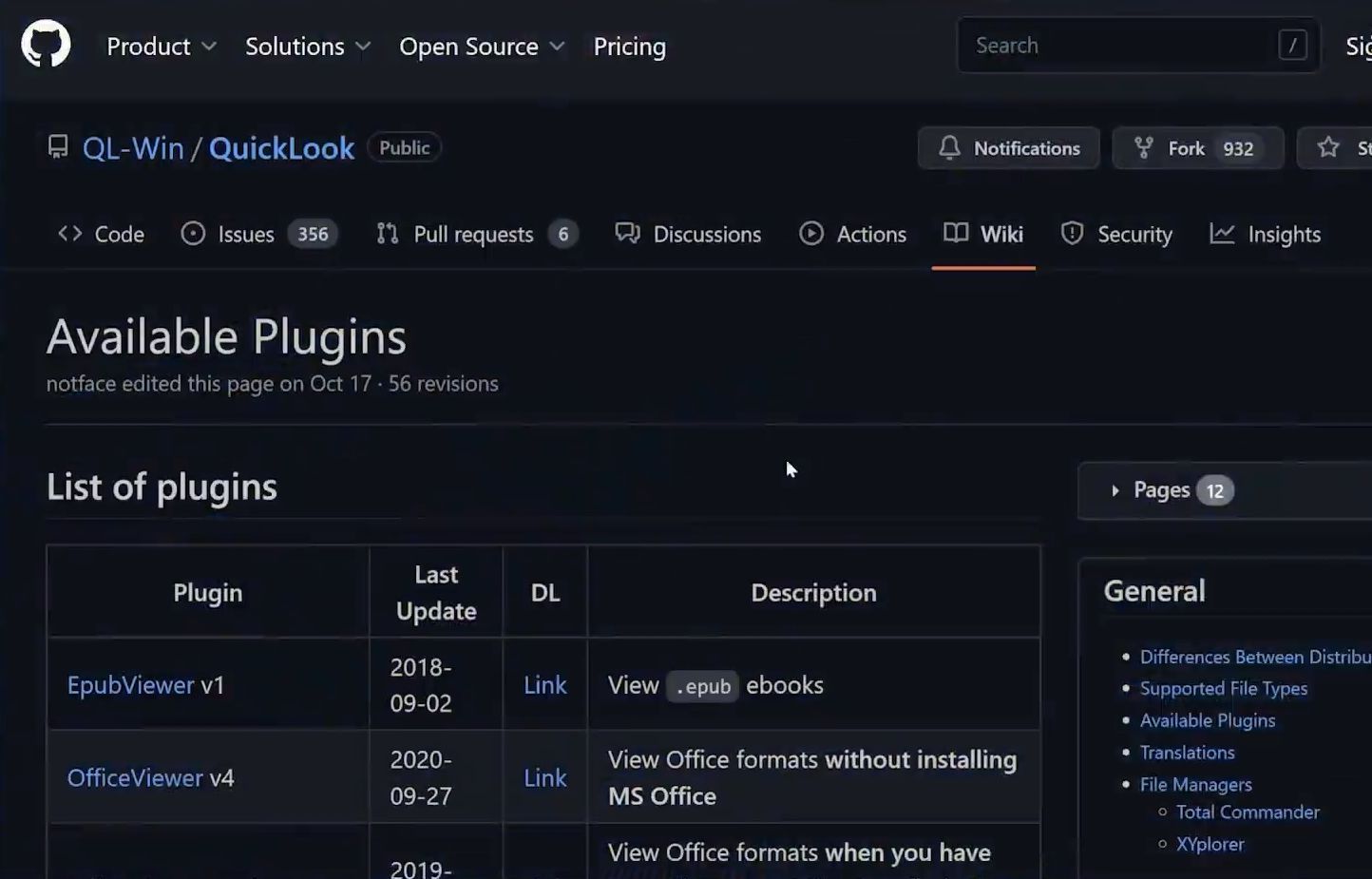The image size is (1372, 879).
Task: Switch to the Security tab
Action: (x=1116, y=234)
